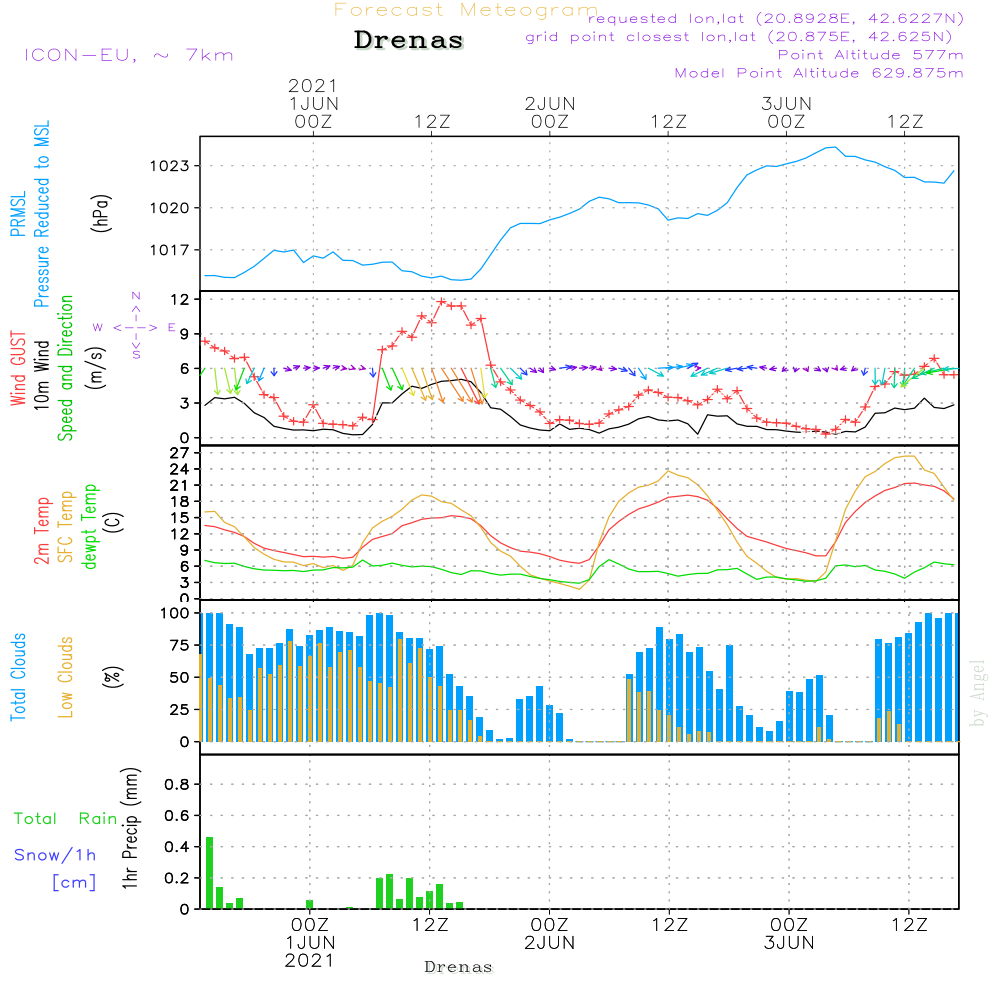
Task: Click the small 'Drenas' caption at bottom
Action: point(459,967)
